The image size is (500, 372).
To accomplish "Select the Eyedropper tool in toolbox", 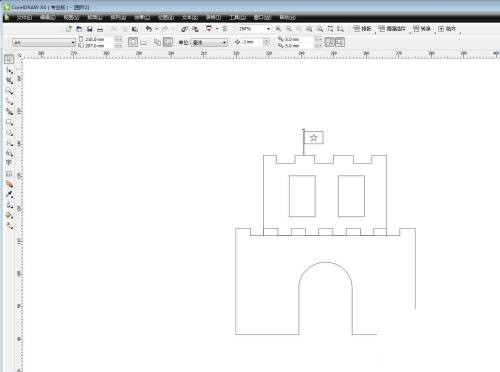I will 9,194.
